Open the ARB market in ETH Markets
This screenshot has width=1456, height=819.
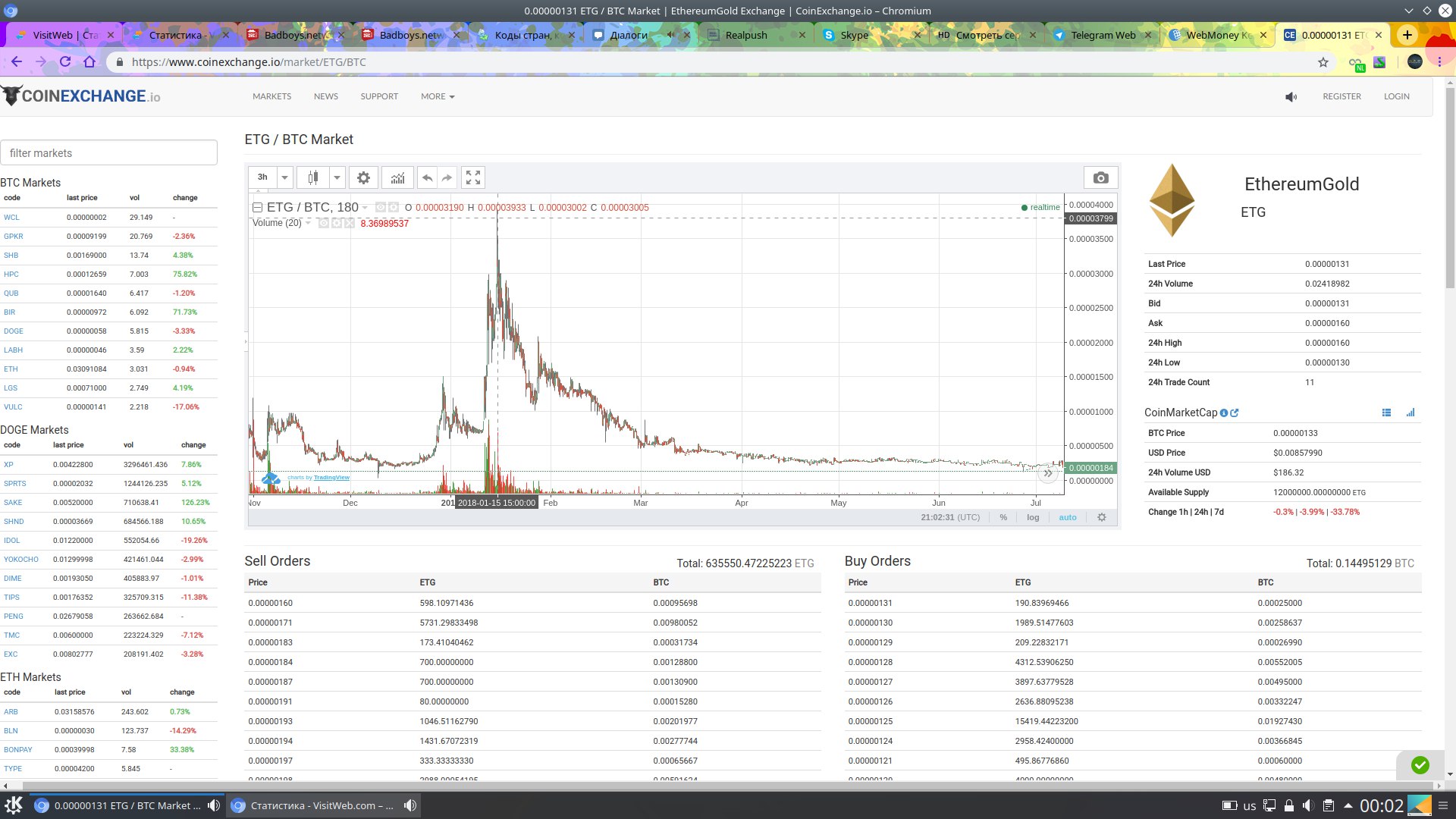[11, 712]
